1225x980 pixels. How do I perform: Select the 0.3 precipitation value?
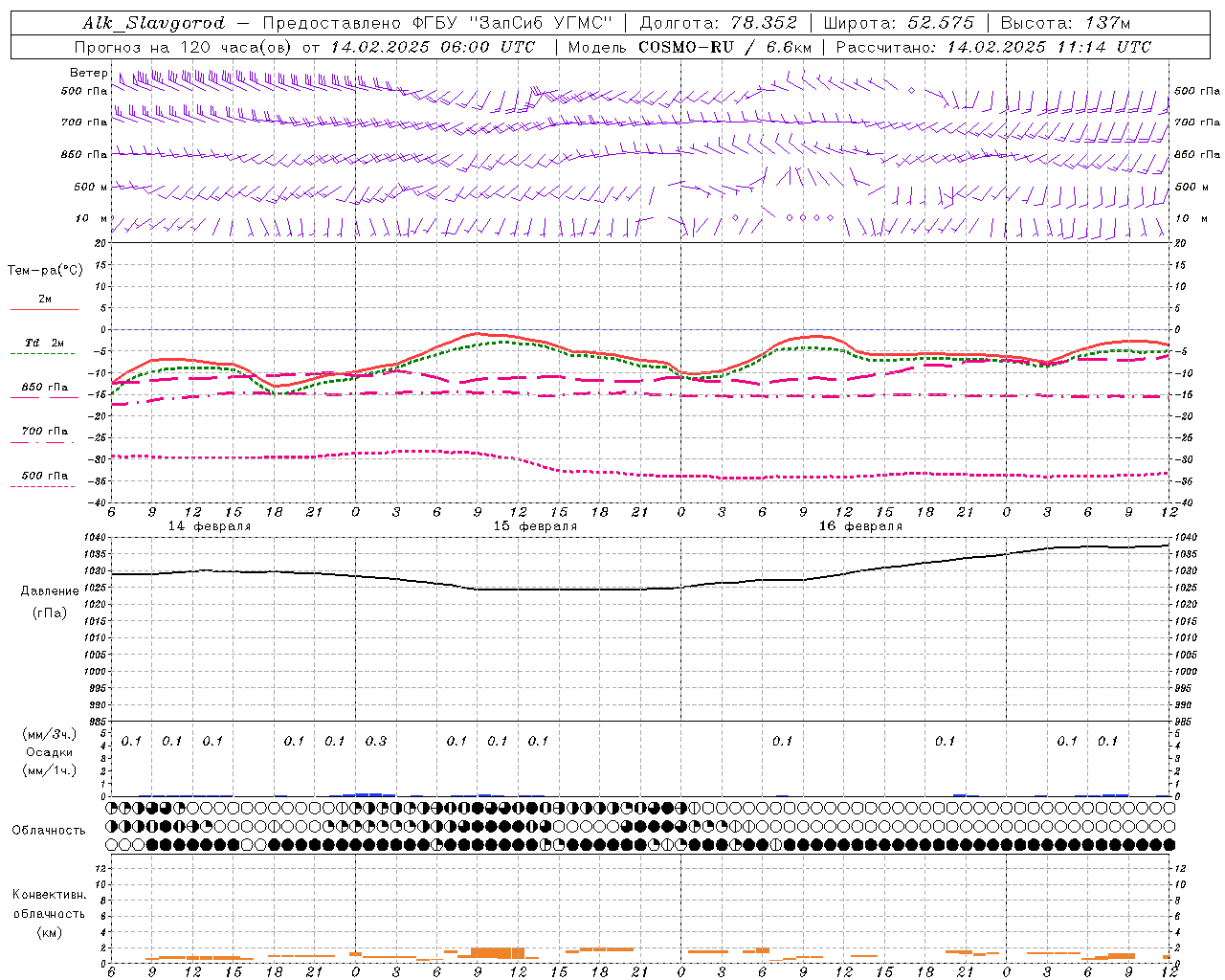click(376, 742)
